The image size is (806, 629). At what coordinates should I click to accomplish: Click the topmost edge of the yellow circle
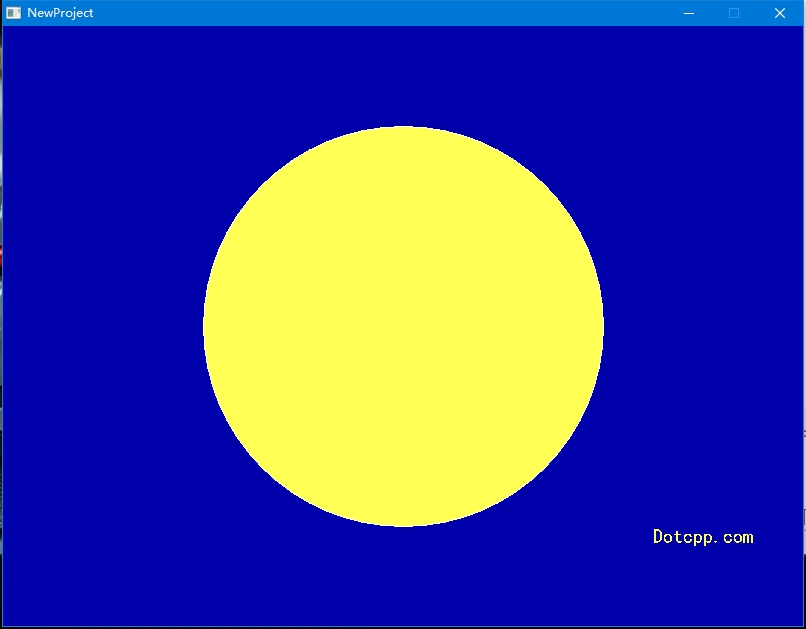point(403,129)
